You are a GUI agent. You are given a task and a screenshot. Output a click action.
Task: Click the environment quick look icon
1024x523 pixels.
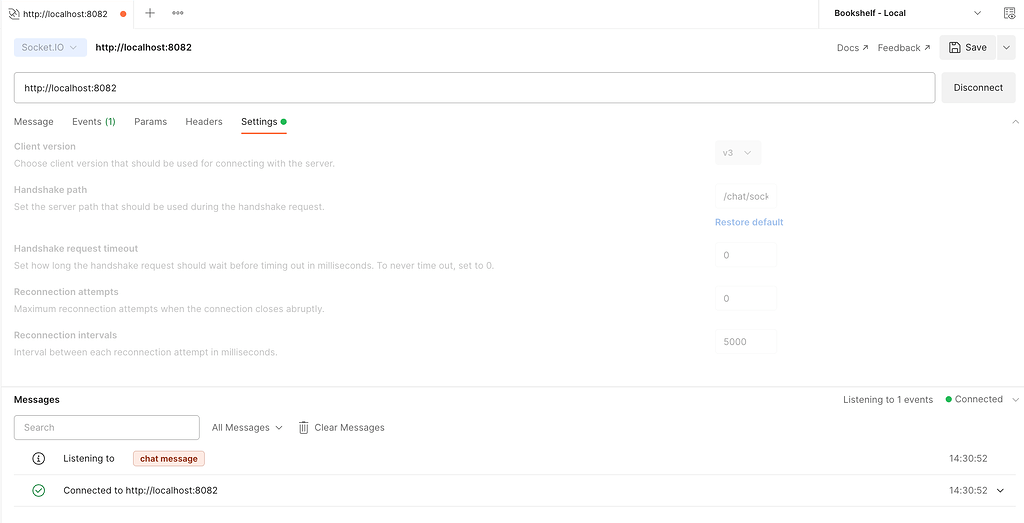(x=1009, y=13)
